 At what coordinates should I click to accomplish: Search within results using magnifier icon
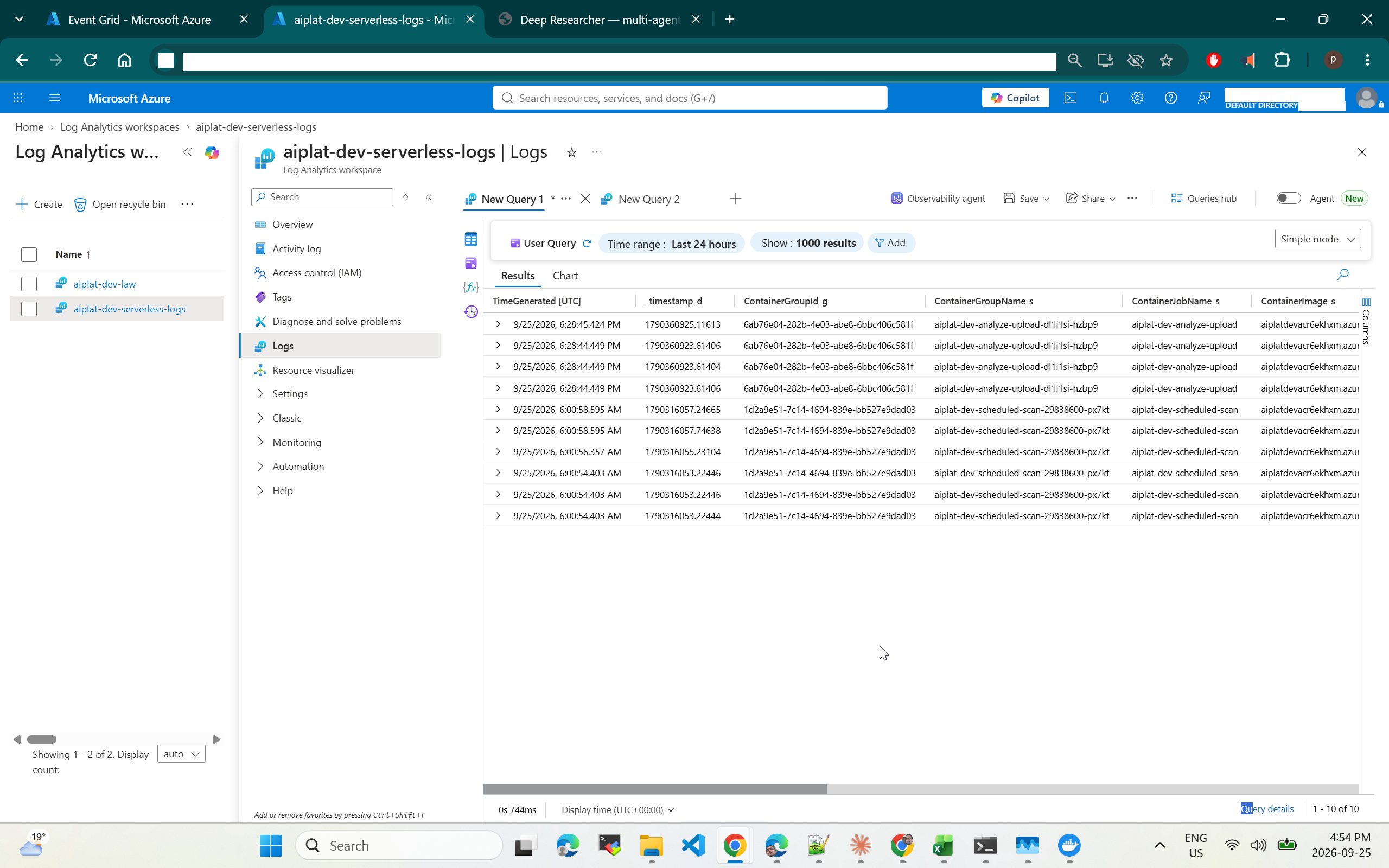click(x=1342, y=275)
